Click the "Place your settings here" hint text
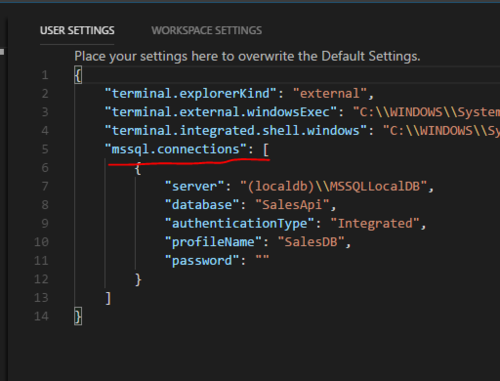This screenshot has height=381, width=500. [247, 56]
